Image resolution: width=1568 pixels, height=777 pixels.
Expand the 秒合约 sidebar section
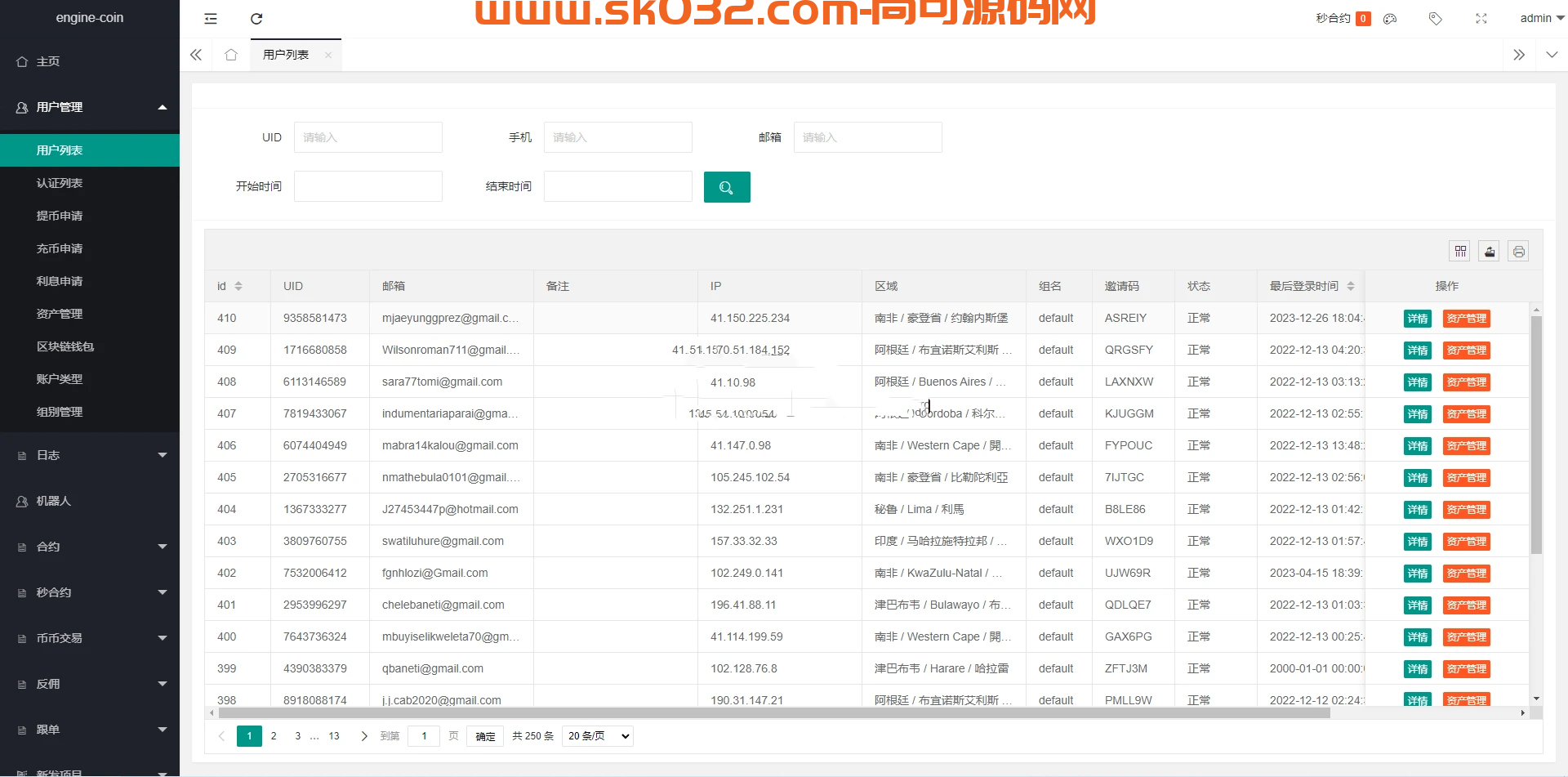[90, 592]
